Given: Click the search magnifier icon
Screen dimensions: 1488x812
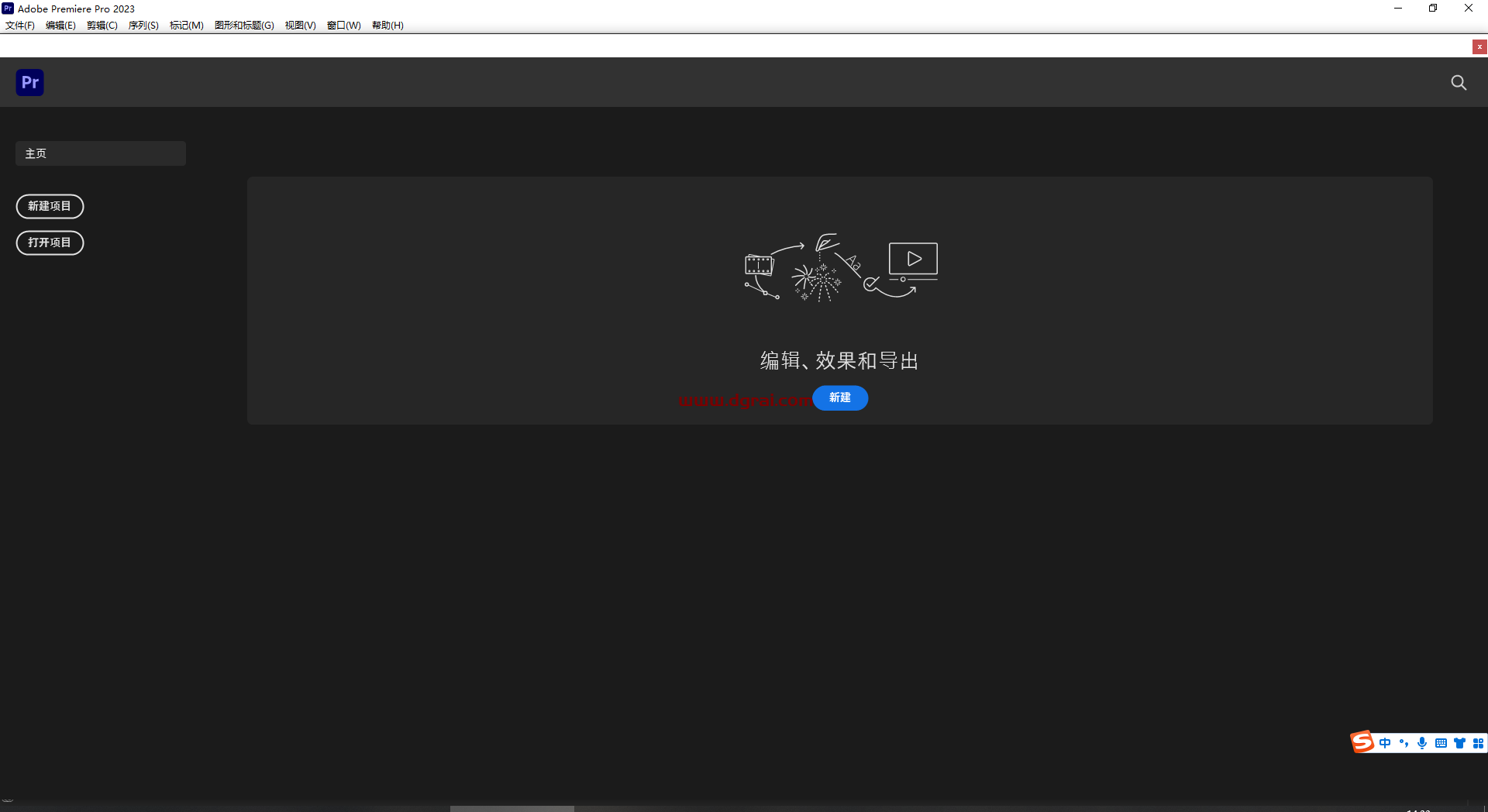Looking at the screenshot, I should [1459, 82].
